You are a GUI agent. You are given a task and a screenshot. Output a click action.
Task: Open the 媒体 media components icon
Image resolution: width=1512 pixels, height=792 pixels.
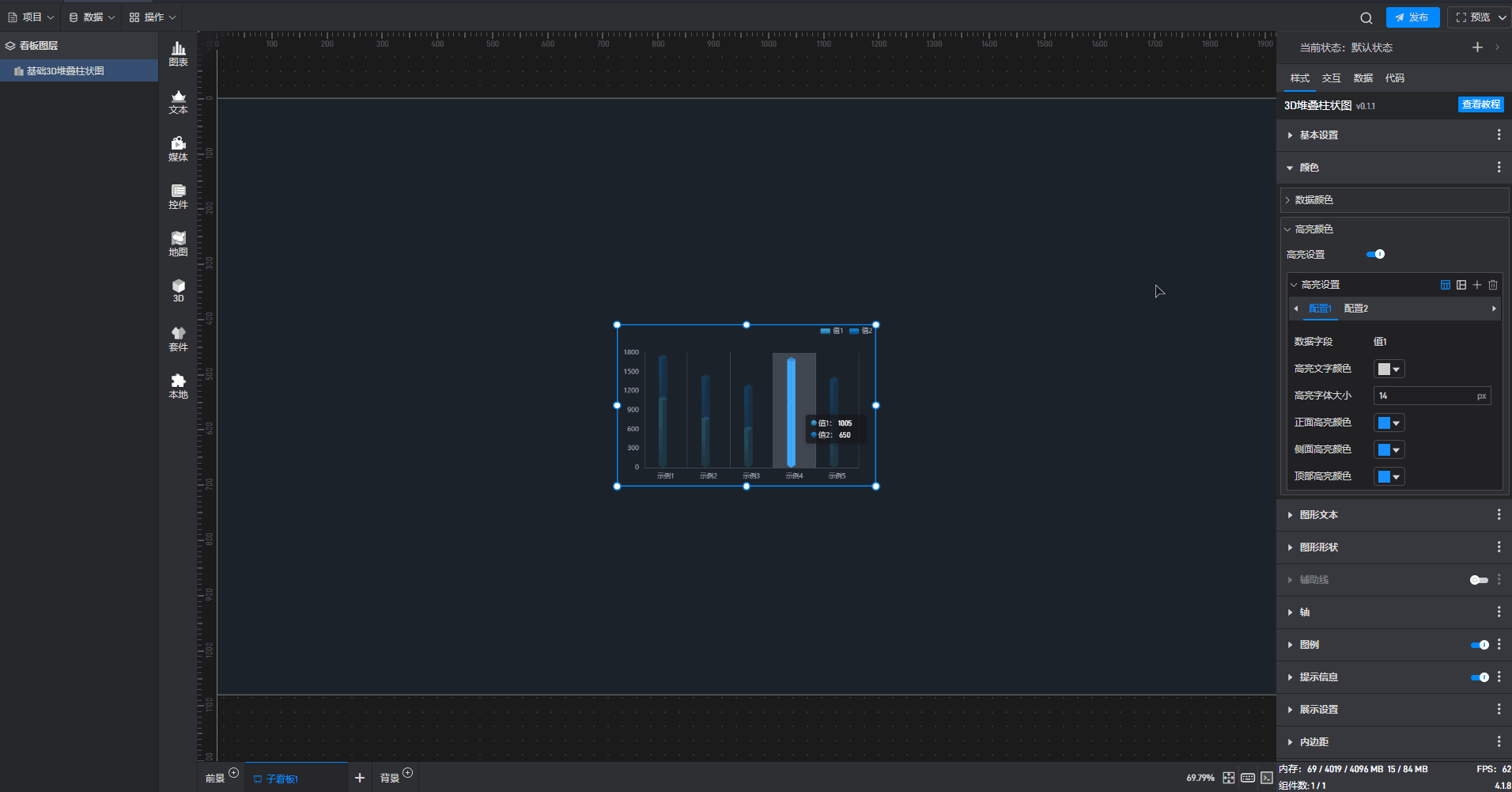click(x=178, y=149)
